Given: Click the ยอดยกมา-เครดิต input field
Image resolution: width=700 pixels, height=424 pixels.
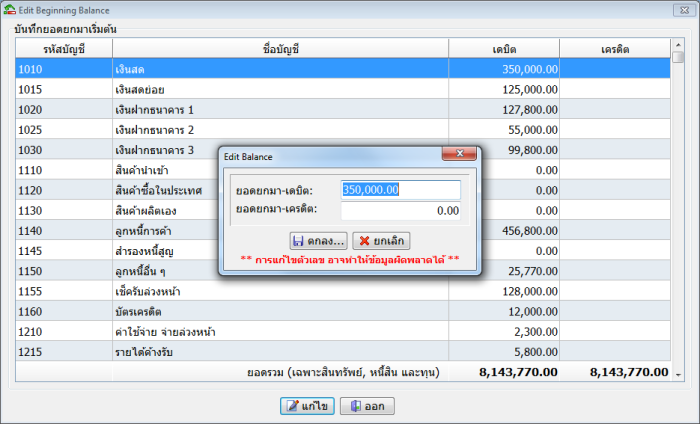Looking at the screenshot, I should [x=400, y=210].
